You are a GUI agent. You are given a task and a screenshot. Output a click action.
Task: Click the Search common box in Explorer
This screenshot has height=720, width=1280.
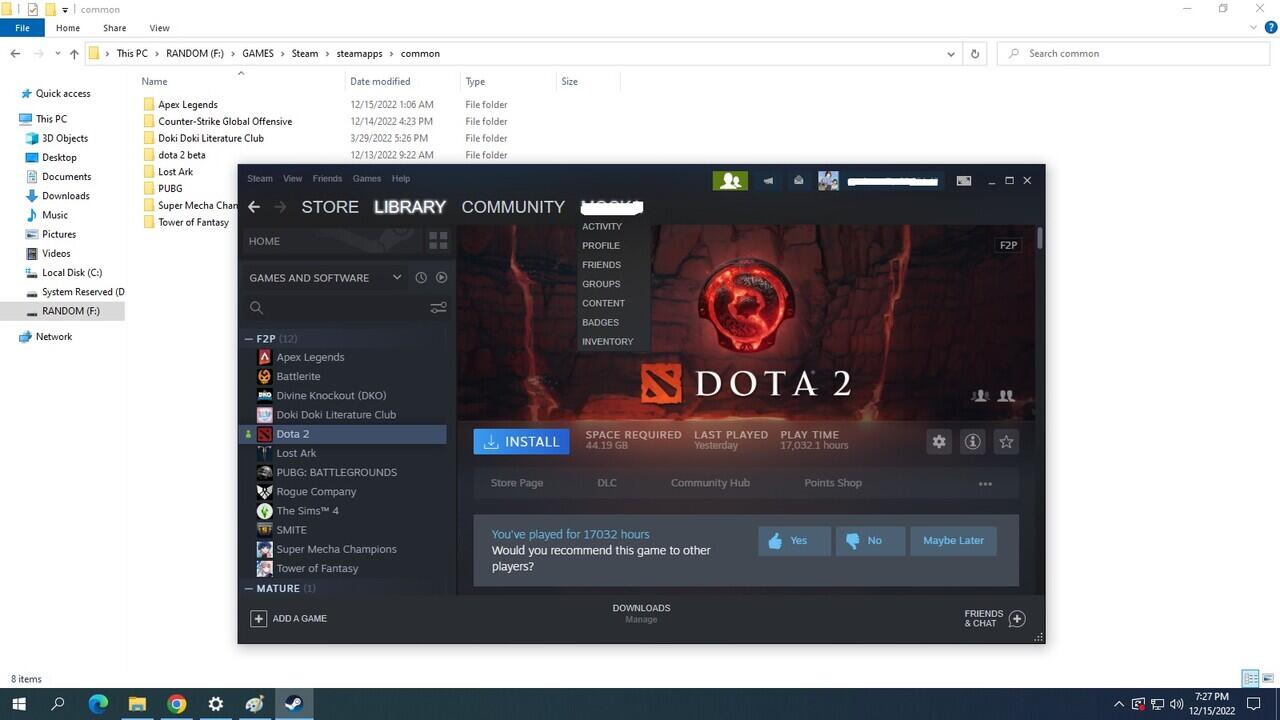1134,54
